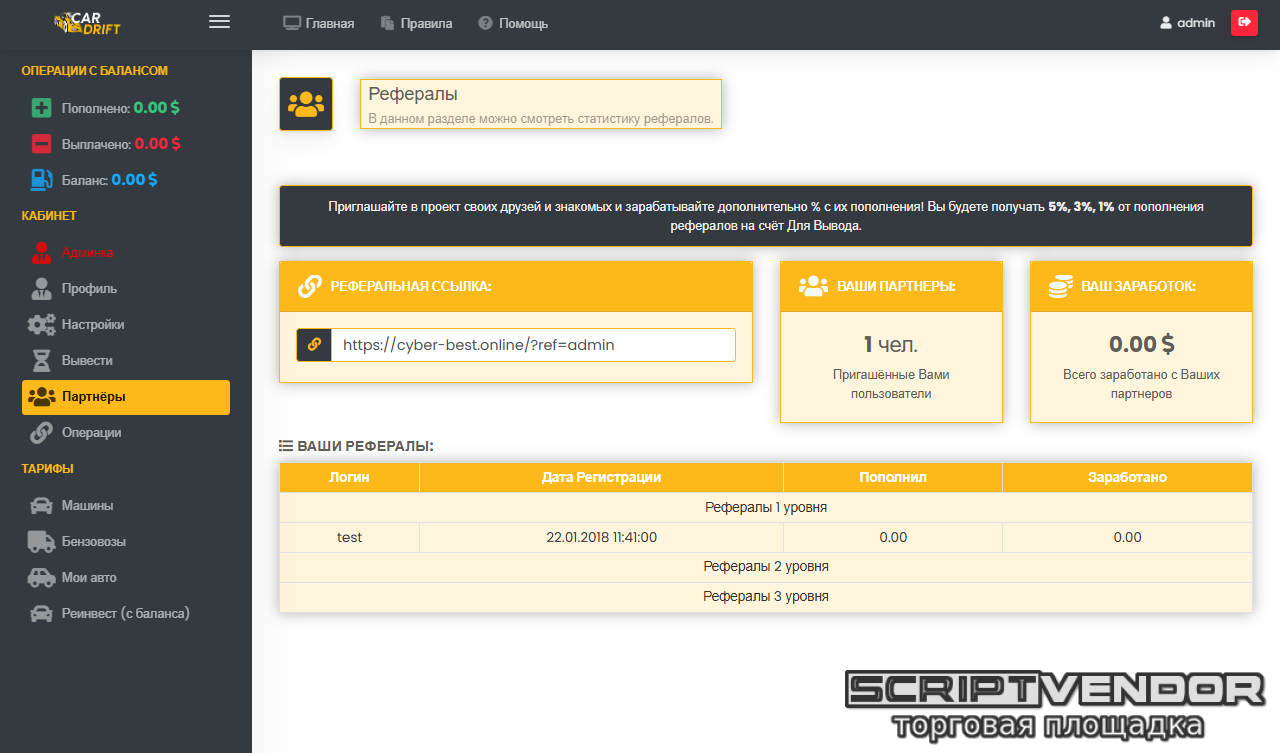1280x753 pixels.
Task: Click the Вывести hourglass icon
Action: [x=41, y=360]
